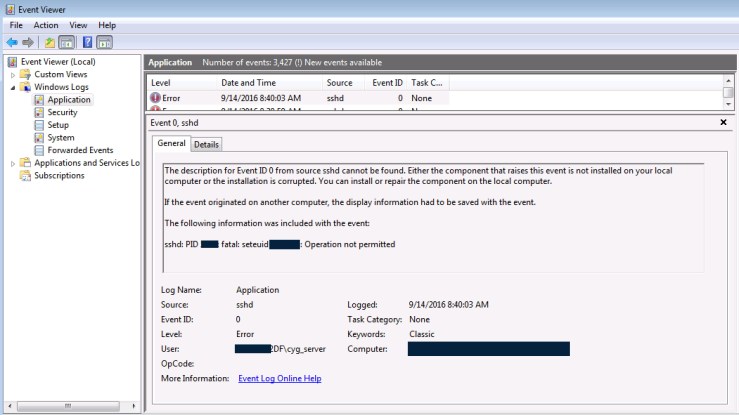Collapse the Windows Logs node
Screen dimensions: 739x415
13,88
